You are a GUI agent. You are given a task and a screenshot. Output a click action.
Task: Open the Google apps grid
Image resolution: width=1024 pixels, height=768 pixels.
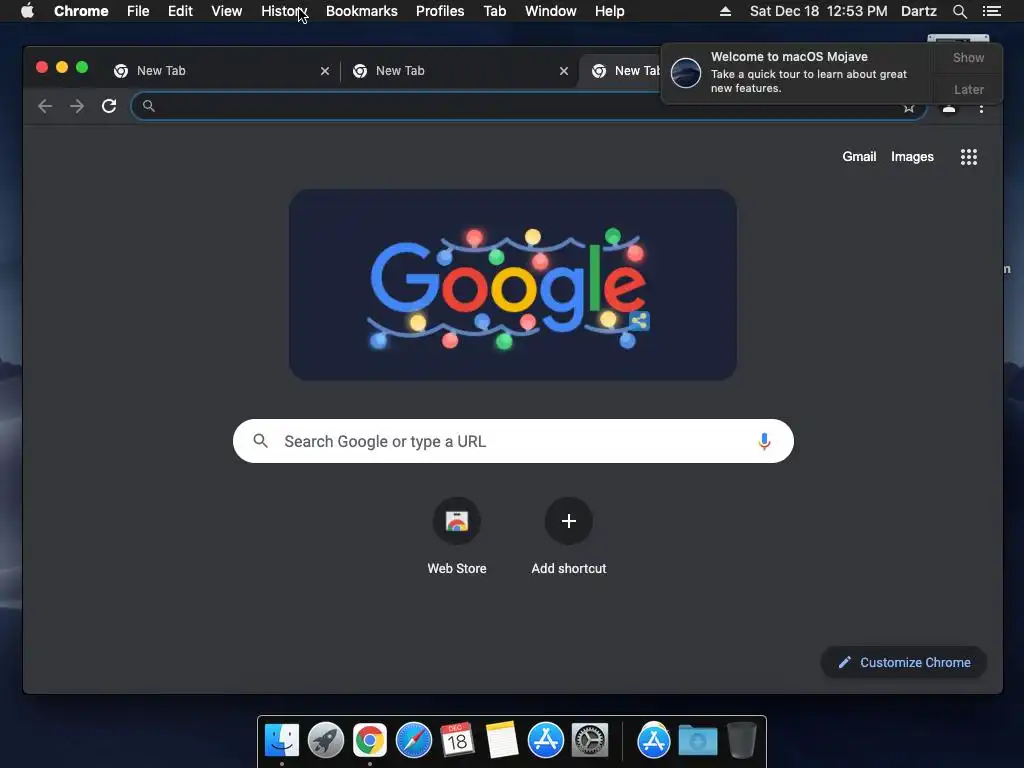tap(968, 157)
